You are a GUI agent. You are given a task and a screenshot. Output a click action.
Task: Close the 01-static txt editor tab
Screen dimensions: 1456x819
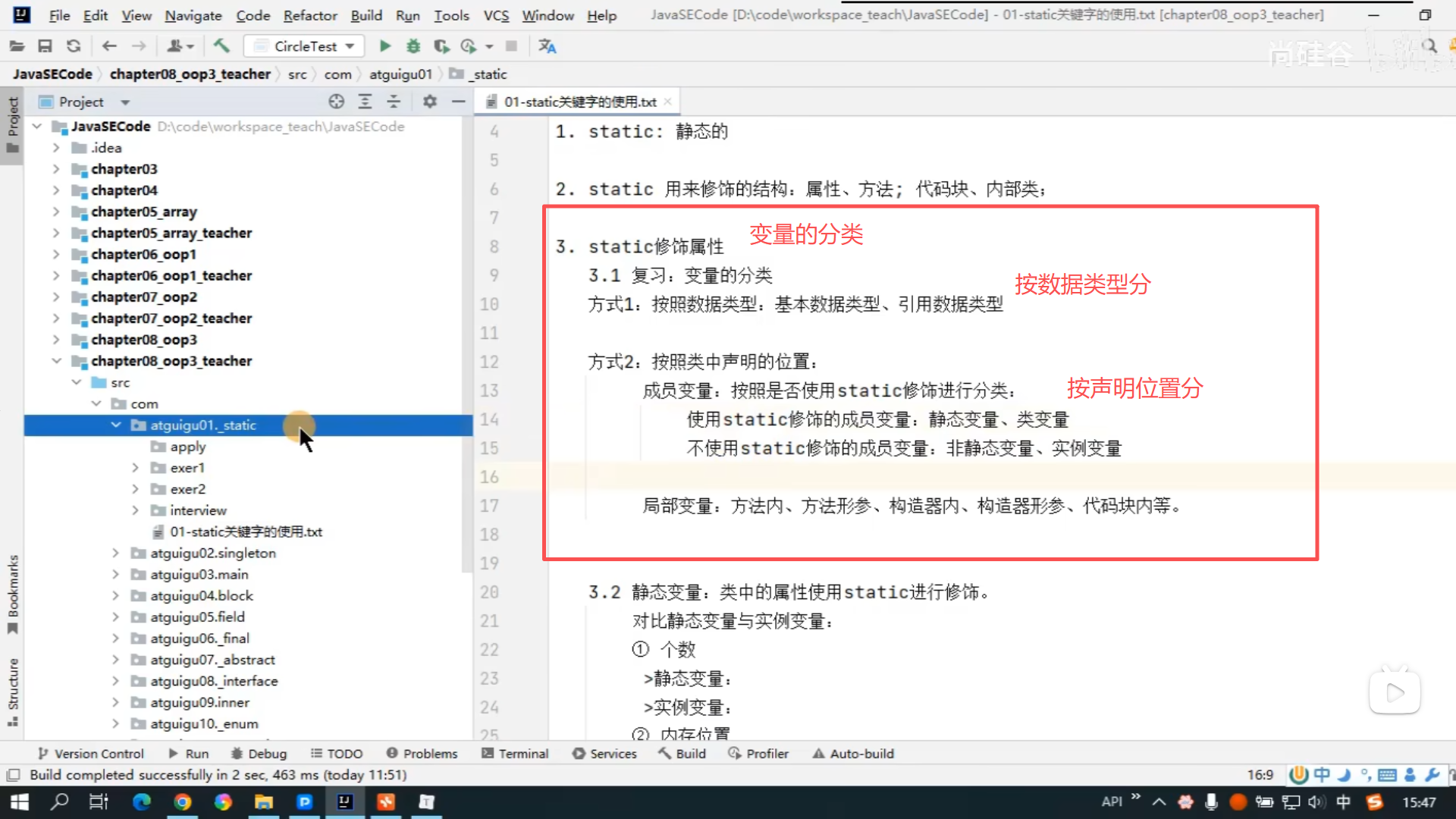(667, 102)
